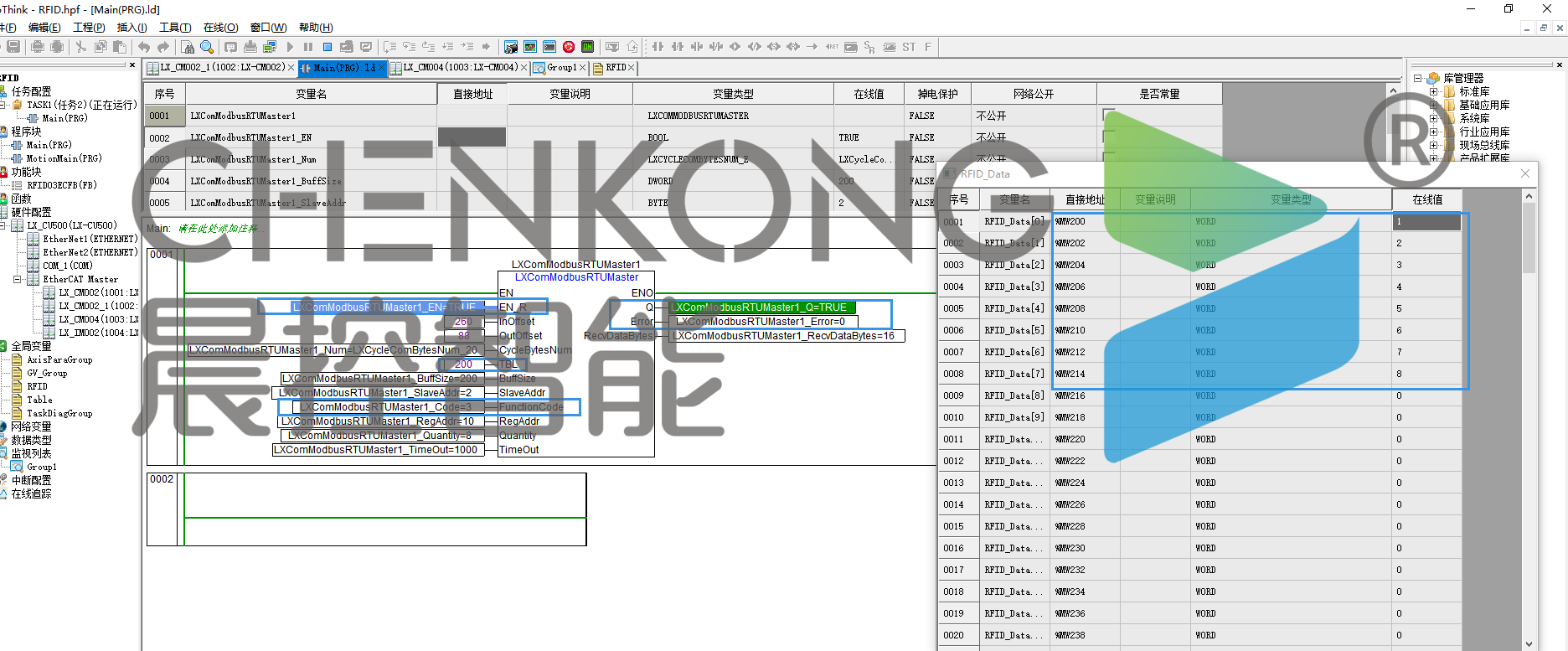
Task: Click the undo arrow icon
Action: [144, 47]
